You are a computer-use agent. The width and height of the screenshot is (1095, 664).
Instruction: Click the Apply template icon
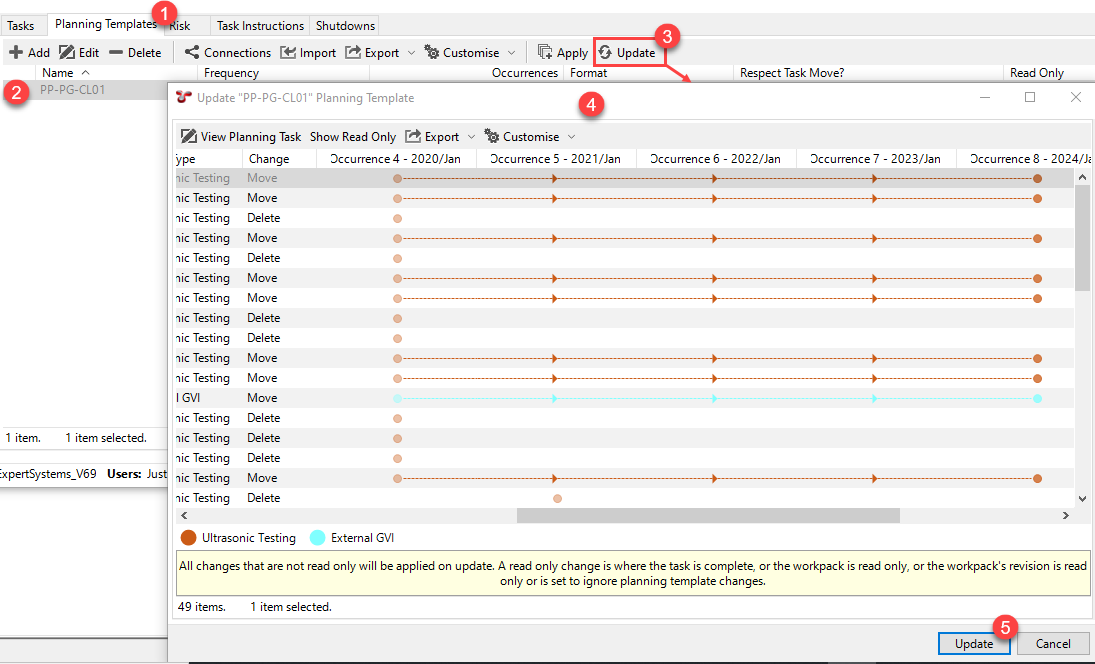(x=545, y=52)
